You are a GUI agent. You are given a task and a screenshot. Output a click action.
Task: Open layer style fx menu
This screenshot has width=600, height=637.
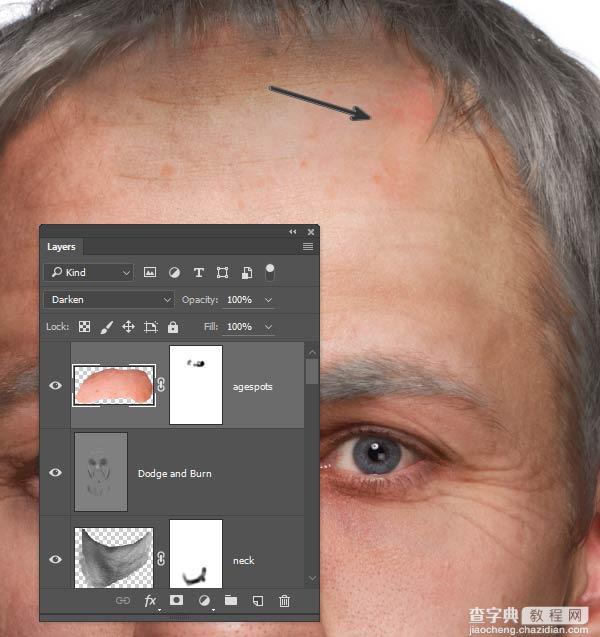click(x=150, y=600)
